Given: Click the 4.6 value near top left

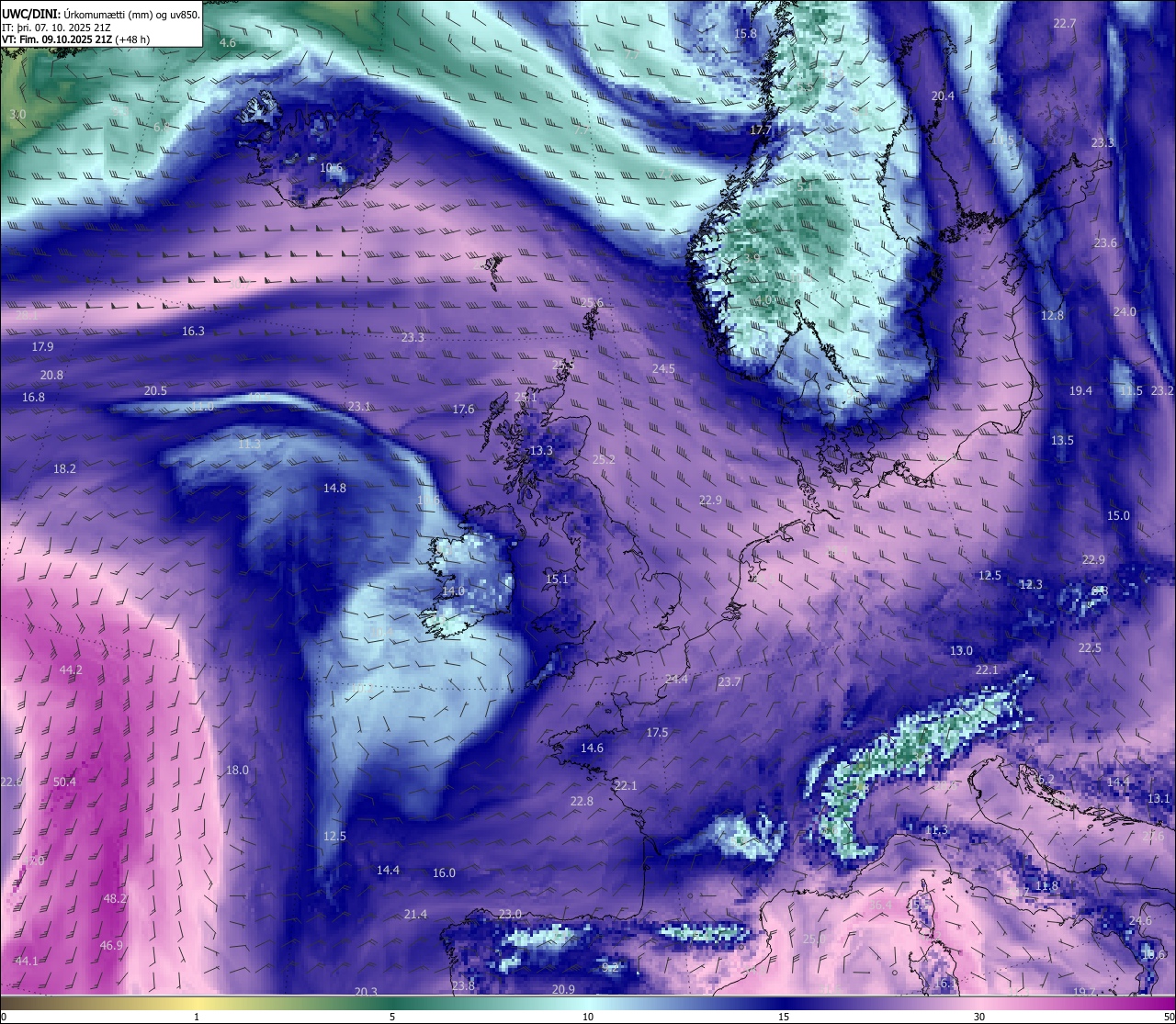Looking at the screenshot, I should (228, 43).
